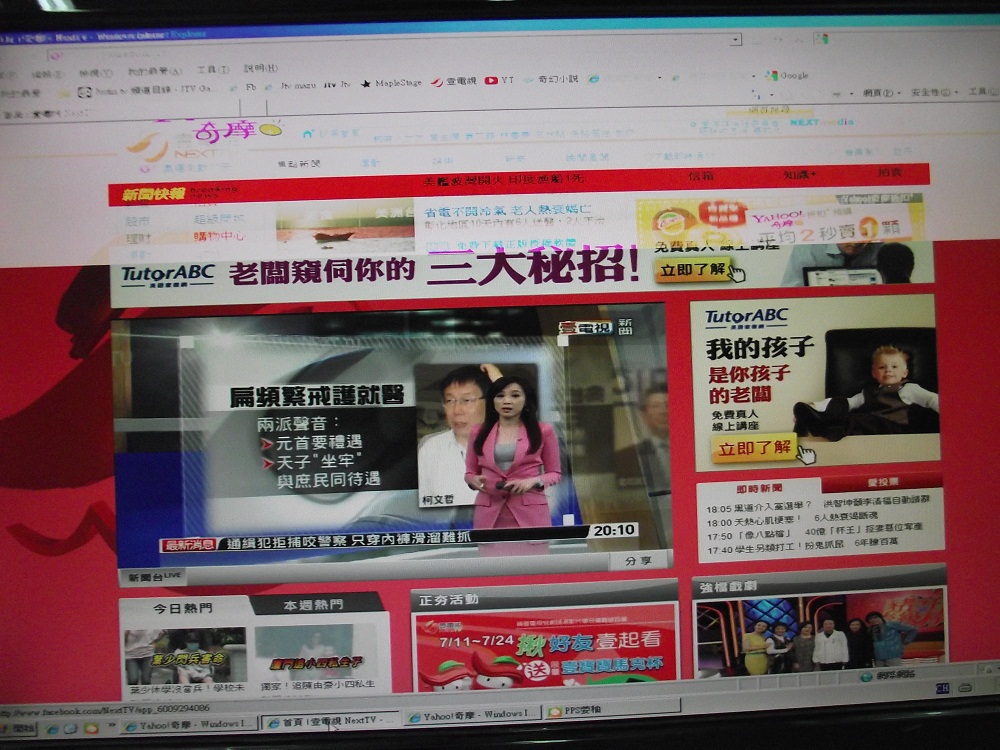Switch to the first Yahoo!奇摩 taskbar window

pyautogui.click(x=189, y=725)
